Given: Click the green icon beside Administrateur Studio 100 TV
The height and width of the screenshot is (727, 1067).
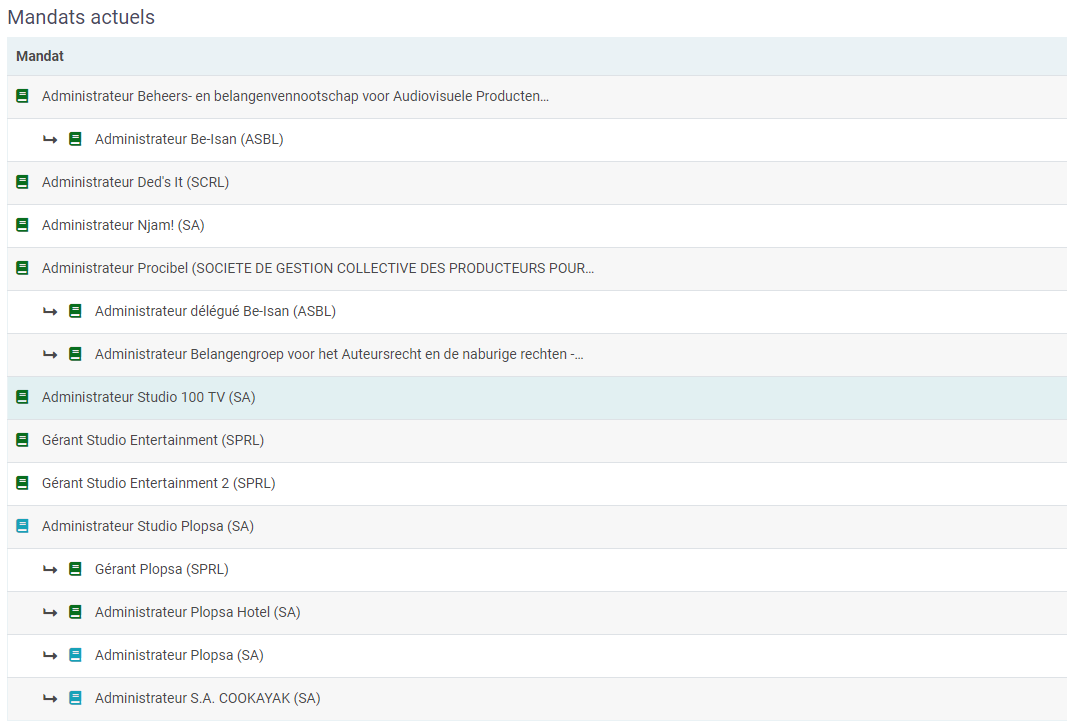Looking at the screenshot, I should (x=23, y=397).
